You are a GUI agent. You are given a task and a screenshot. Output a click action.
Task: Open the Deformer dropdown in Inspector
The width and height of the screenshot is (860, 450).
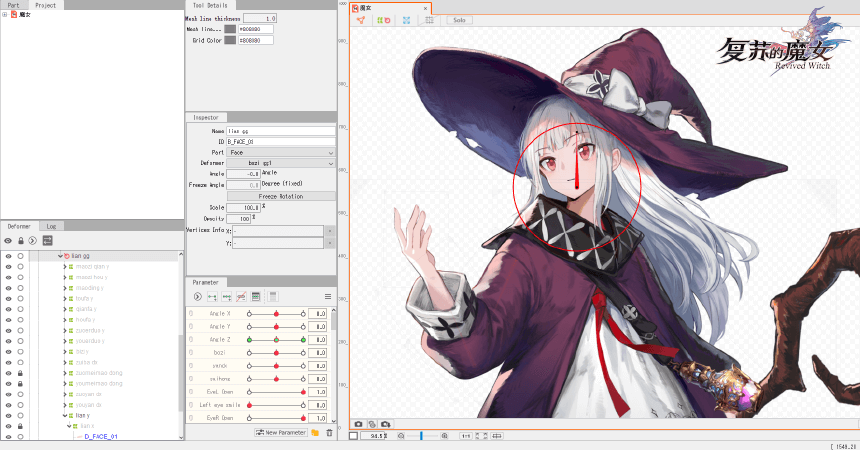[x=281, y=163]
